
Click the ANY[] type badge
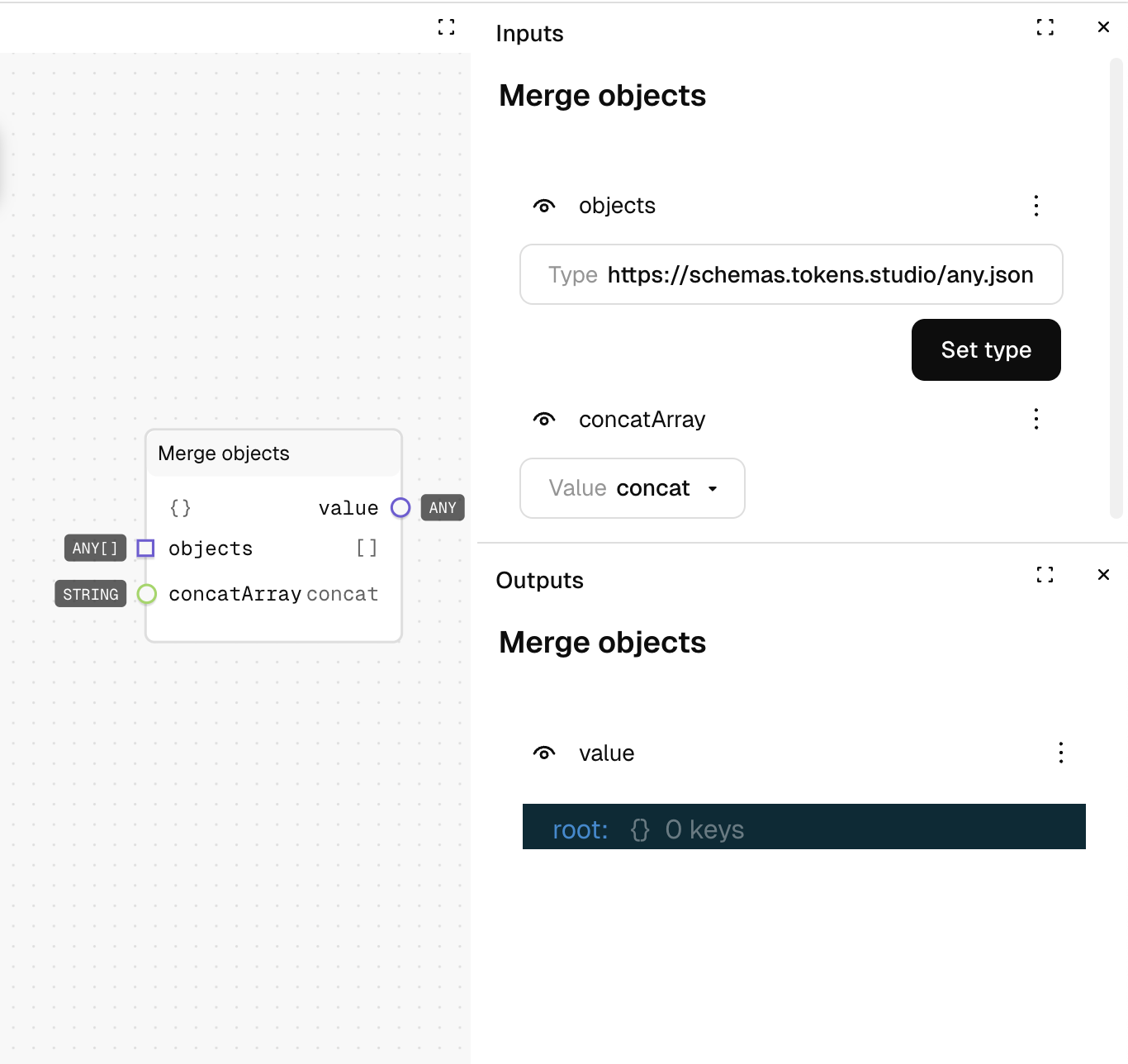click(95, 549)
